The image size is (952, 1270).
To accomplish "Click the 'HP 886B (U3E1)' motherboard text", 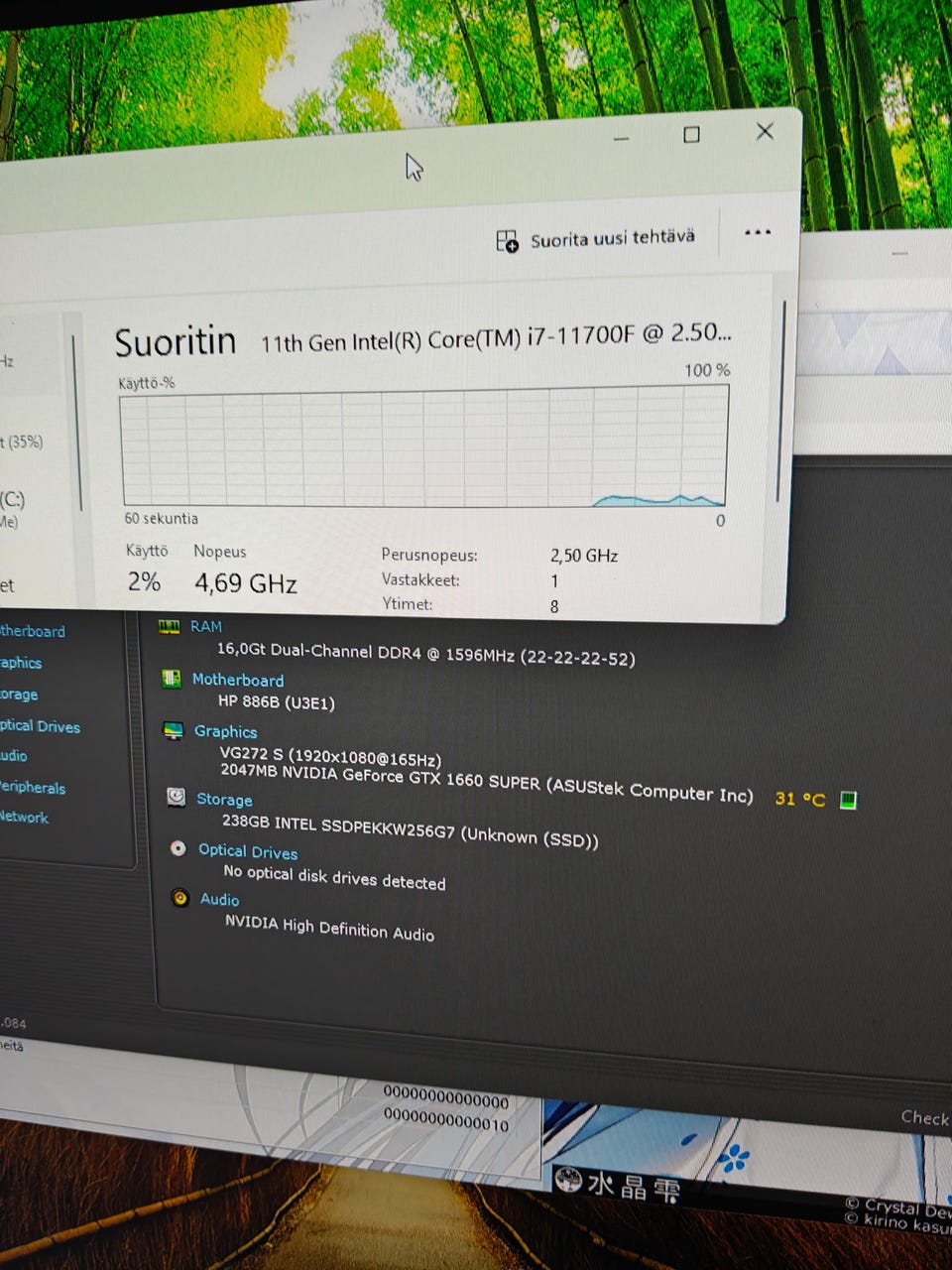I will tap(277, 702).
